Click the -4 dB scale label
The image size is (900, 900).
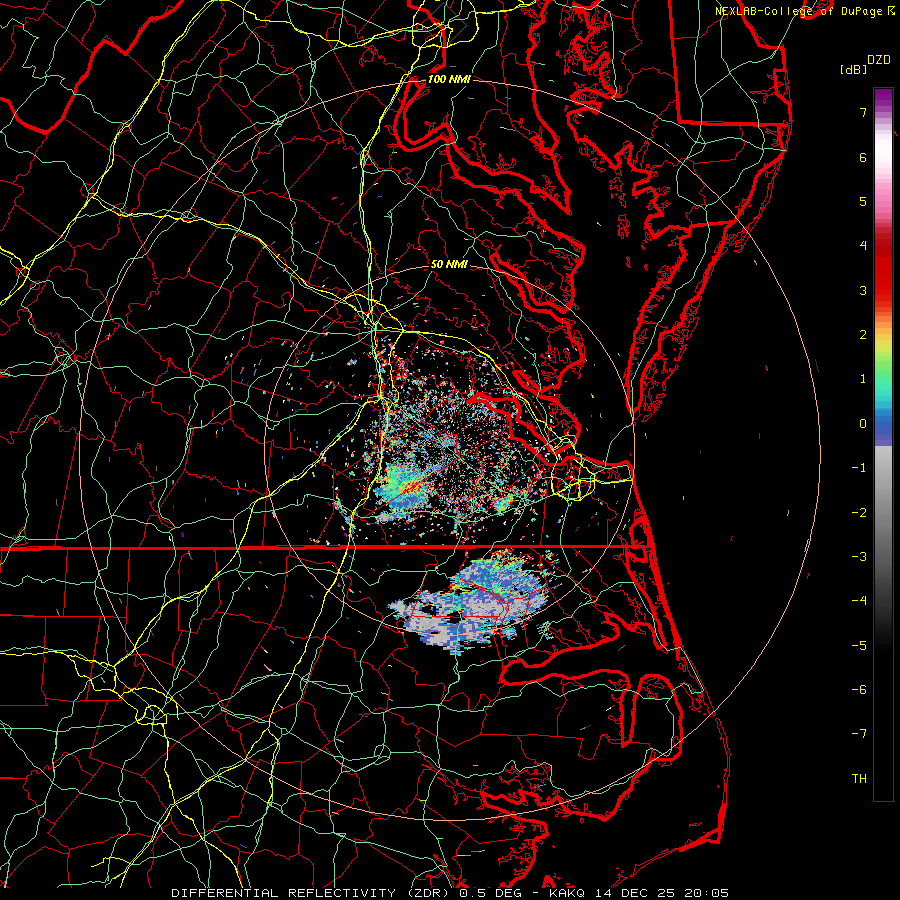(859, 601)
